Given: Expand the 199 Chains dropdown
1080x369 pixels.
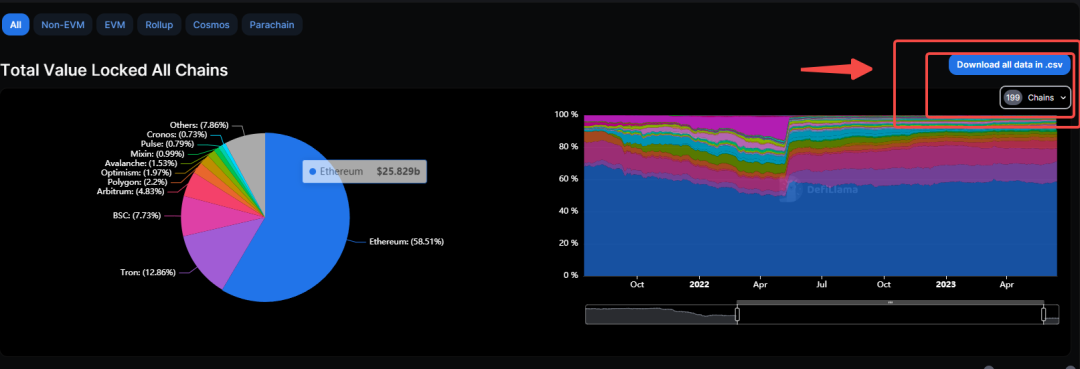Looking at the screenshot, I should click(x=1035, y=98).
